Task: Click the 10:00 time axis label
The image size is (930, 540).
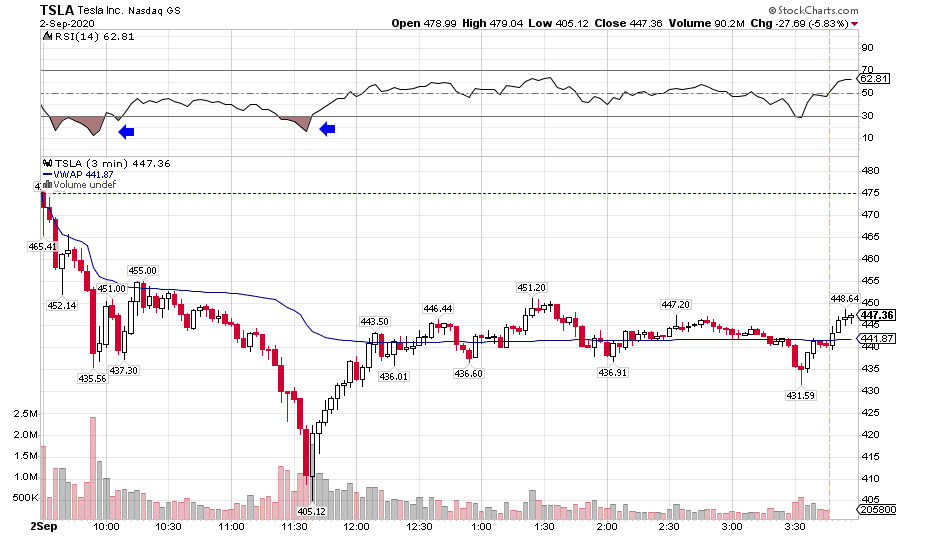Action: pyautogui.click(x=106, y=527)
